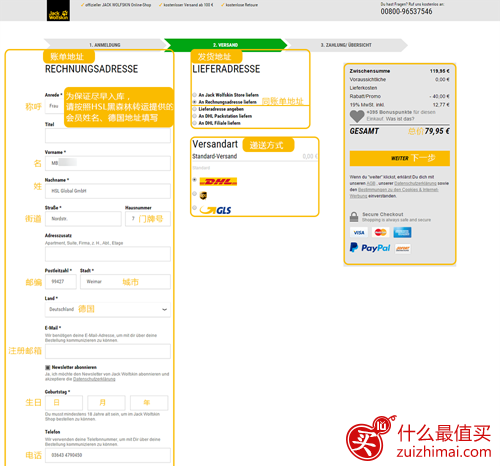This screenshot has width=500, height=466.
Task: Go to step 3. Zahlung/Übersicht
Action: coord(346,45)
